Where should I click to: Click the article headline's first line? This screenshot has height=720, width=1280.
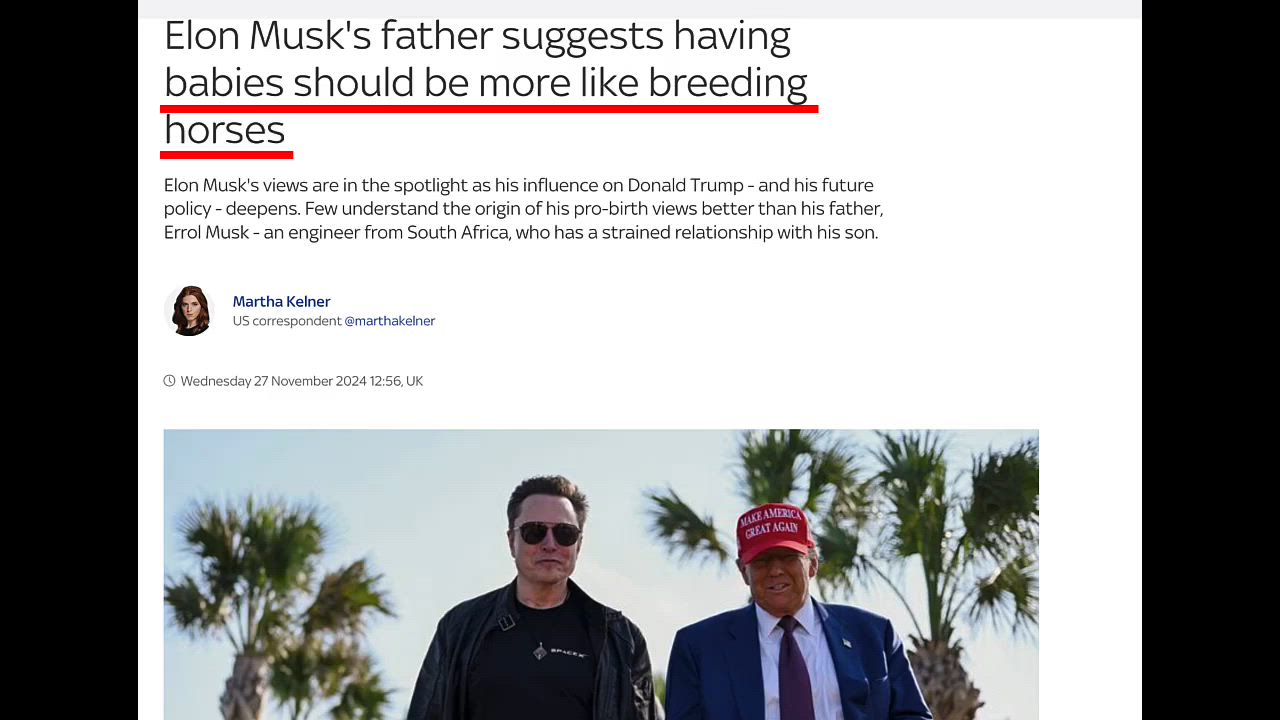click(x=477, y=36)
